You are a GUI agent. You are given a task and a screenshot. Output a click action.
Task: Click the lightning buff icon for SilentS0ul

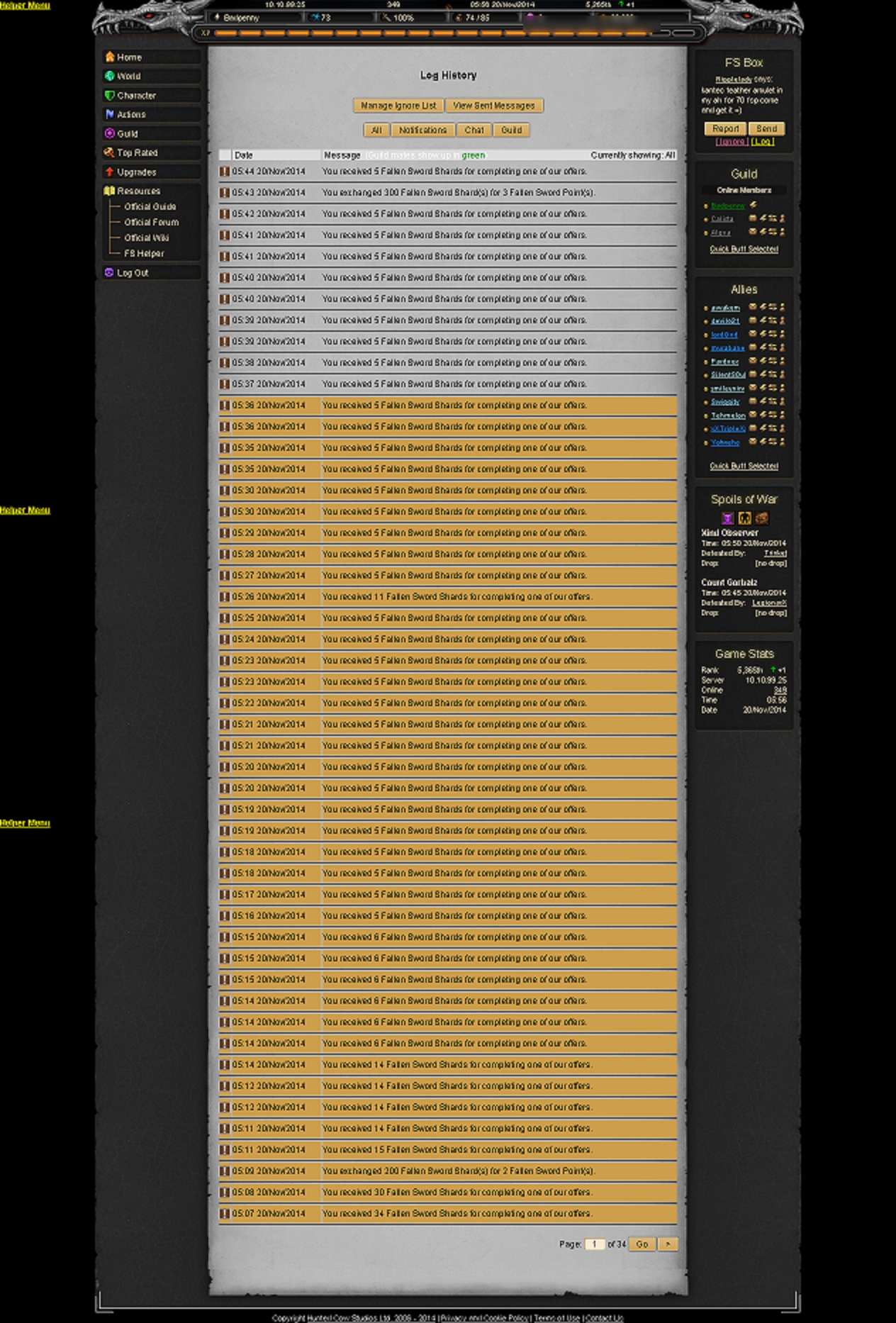pyautogui.click(x=763, y=374)
